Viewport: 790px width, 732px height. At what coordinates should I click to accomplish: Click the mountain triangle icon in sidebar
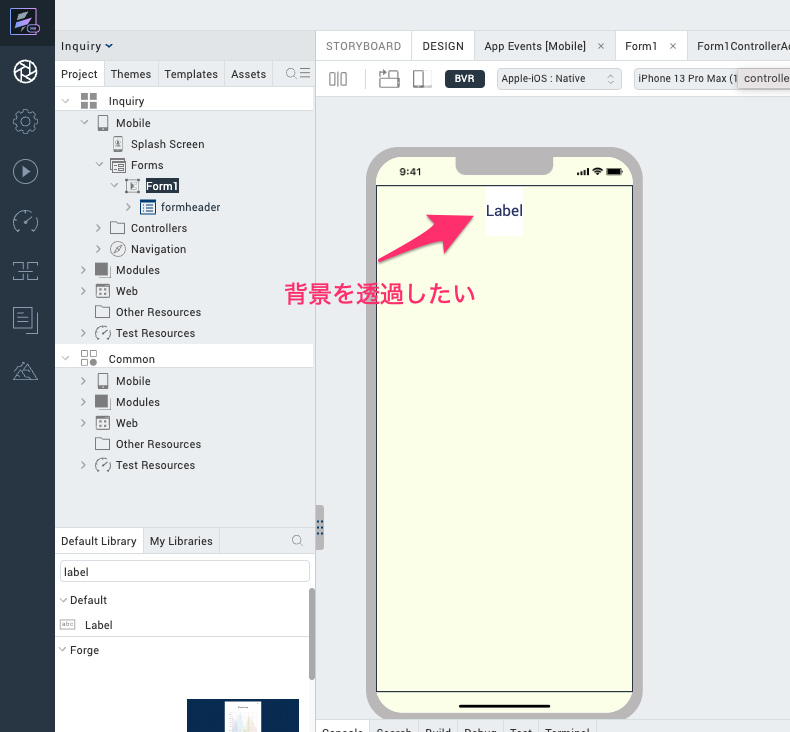pos(25,371)
